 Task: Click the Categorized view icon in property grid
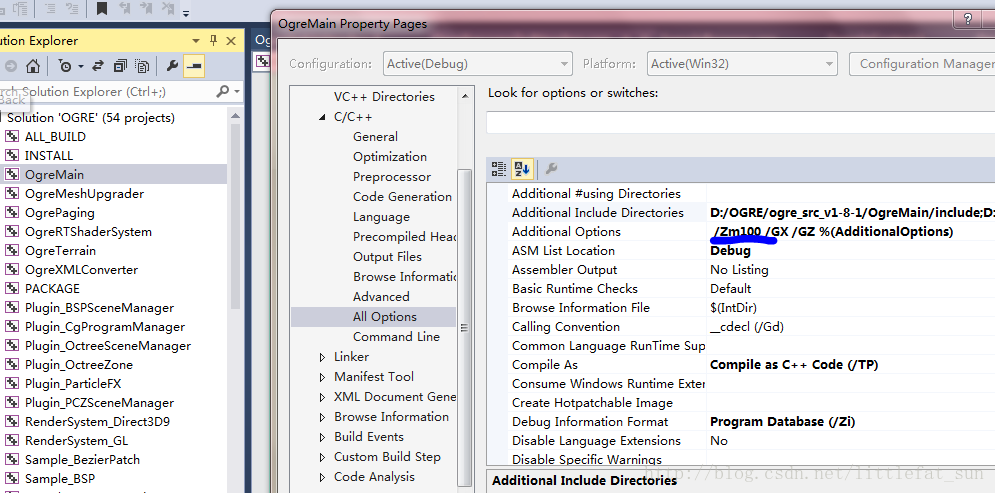point(499,169)
